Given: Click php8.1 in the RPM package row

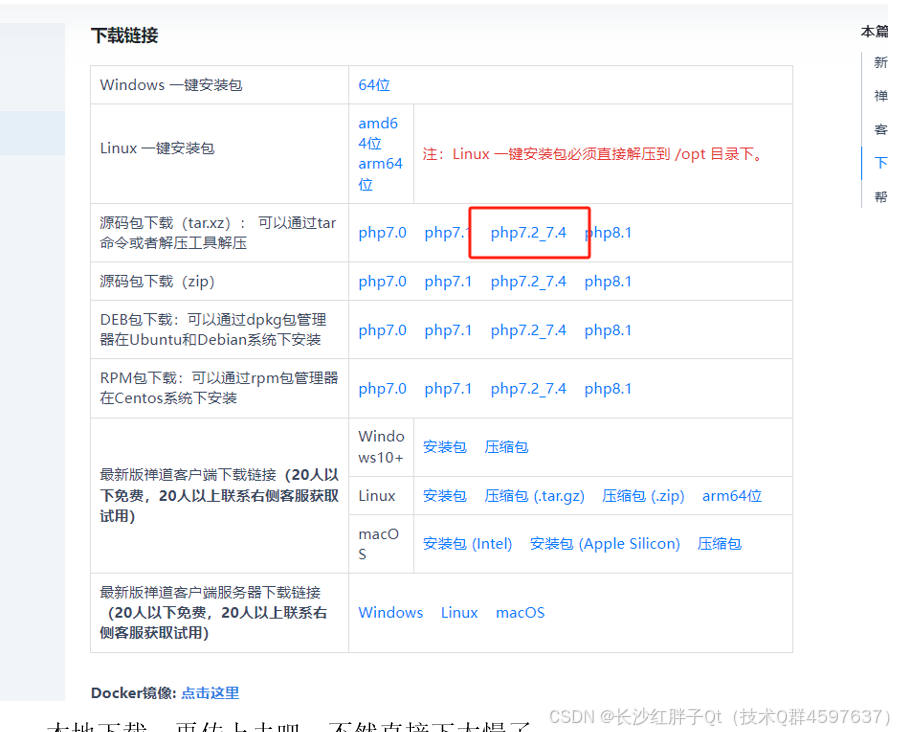Looking at the screenshot, I should point(608,389).
